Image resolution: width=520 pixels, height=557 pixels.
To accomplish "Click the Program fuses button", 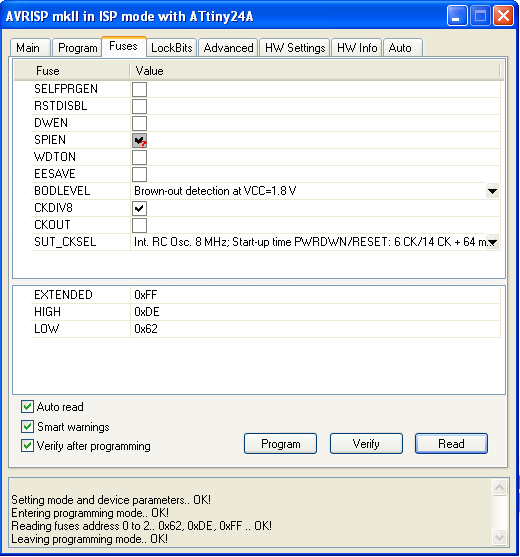I will click(x=280, y=444).
